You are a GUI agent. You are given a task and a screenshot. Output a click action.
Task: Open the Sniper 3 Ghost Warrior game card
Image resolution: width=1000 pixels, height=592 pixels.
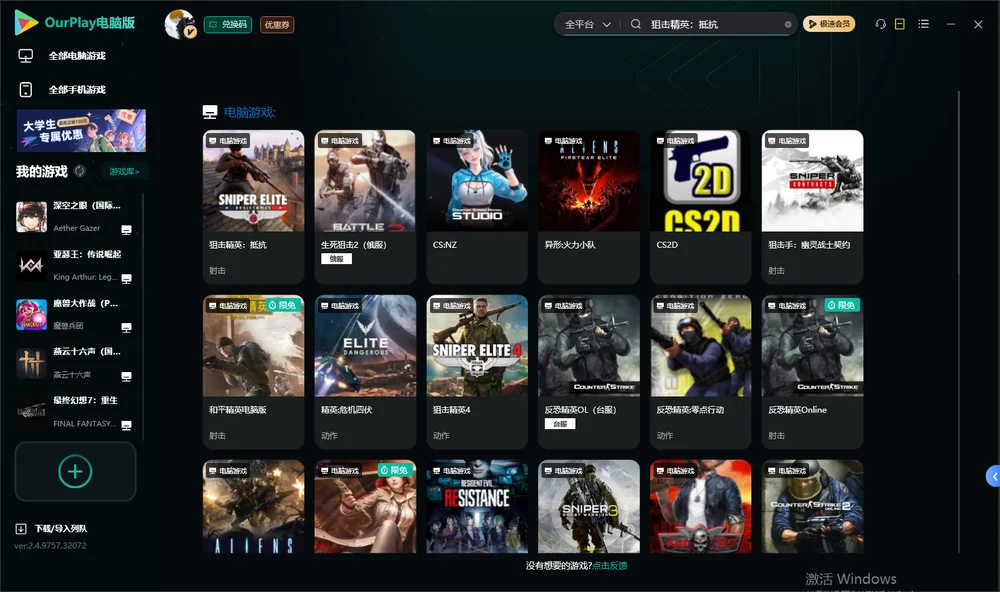tap(589, 507)
